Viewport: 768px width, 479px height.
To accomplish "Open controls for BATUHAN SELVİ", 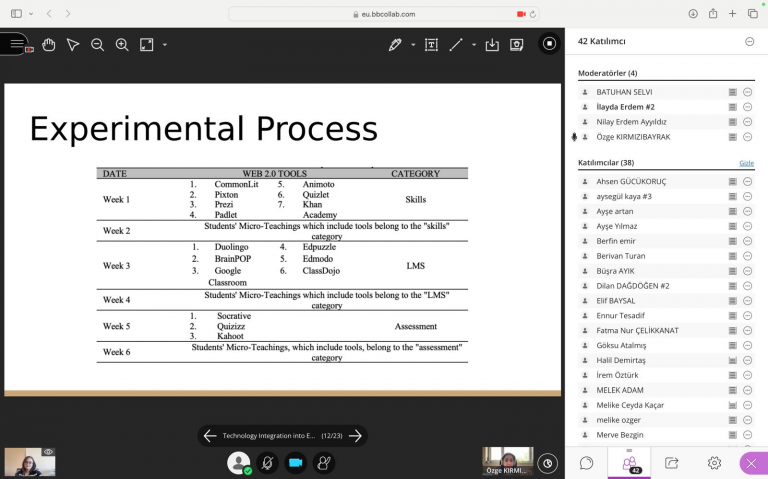I will click(x=747, y=92).
